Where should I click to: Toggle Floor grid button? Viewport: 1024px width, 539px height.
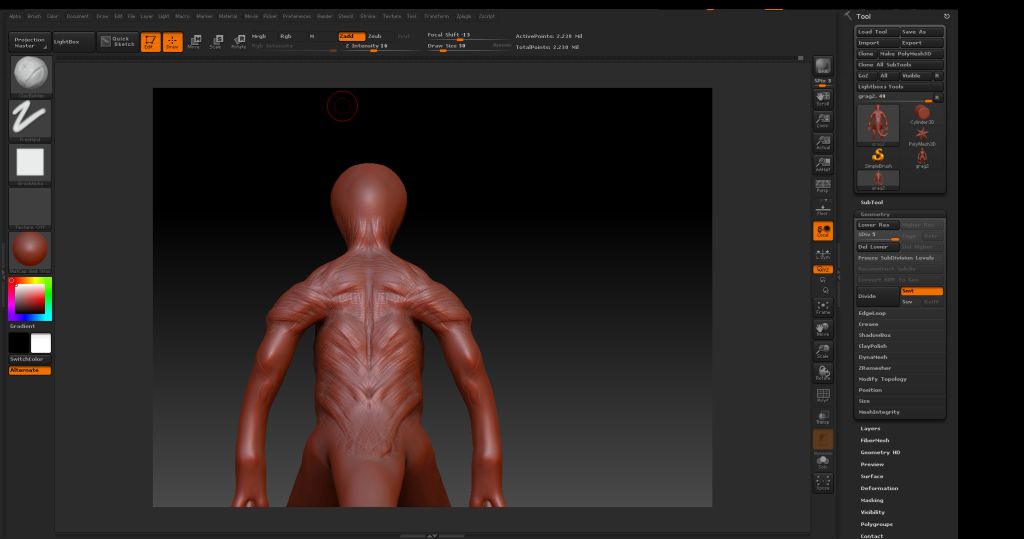(823, 208)
